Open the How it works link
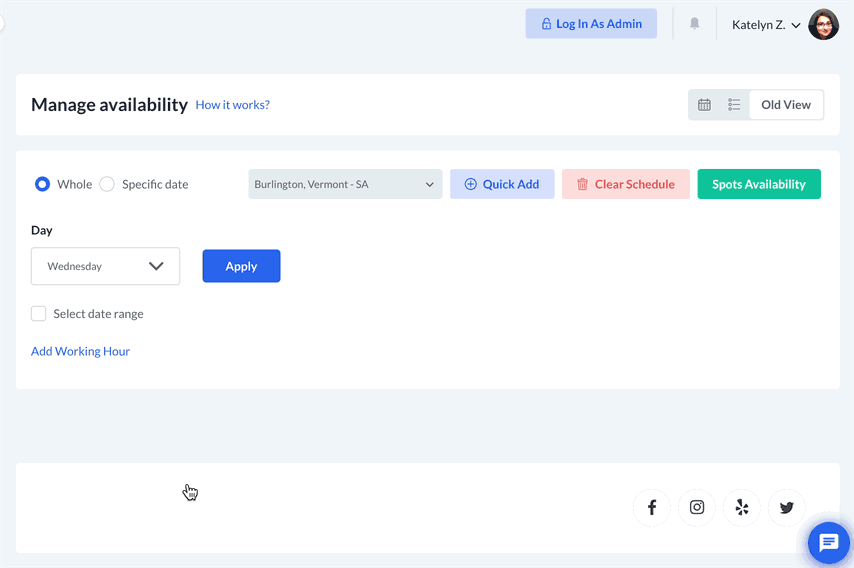 point(232,105)
